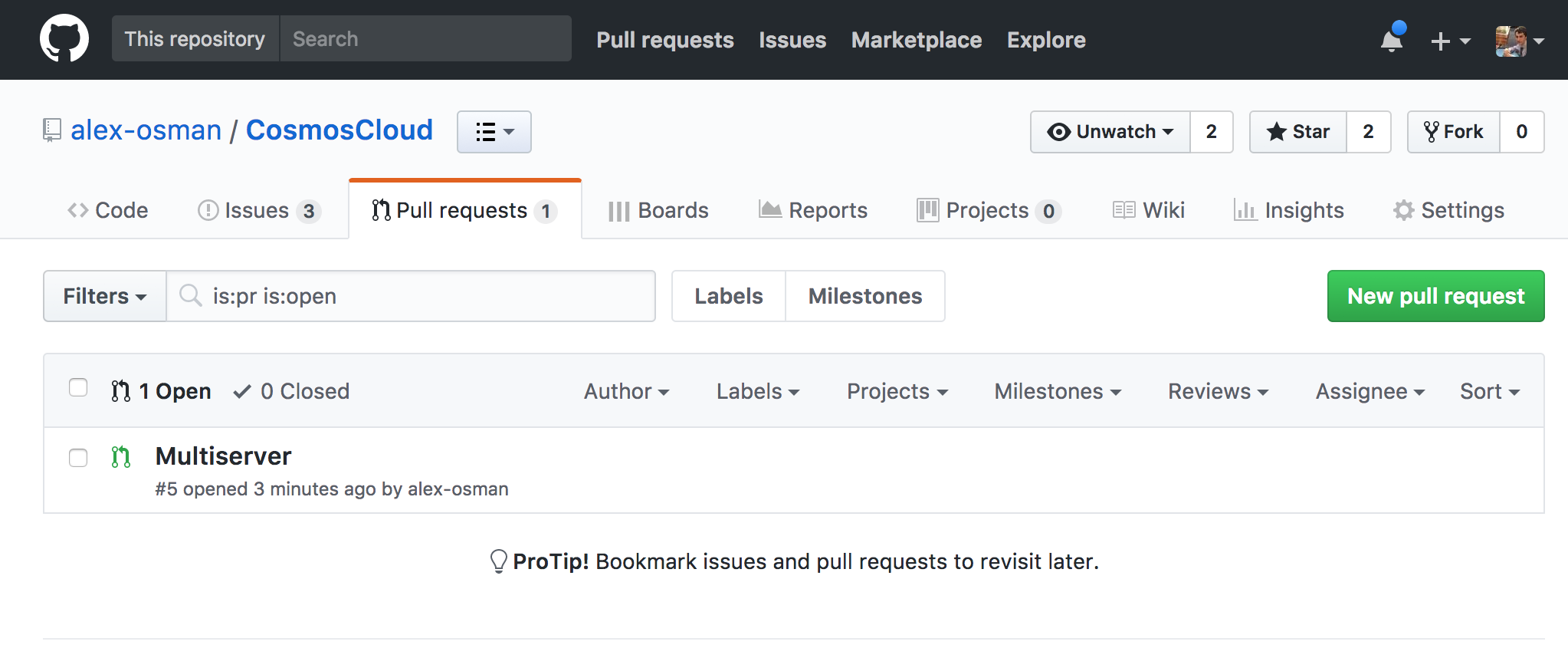1568x658 pixels.
Task: Click the is:pr is:open filter field
Action: coord(414,296)
